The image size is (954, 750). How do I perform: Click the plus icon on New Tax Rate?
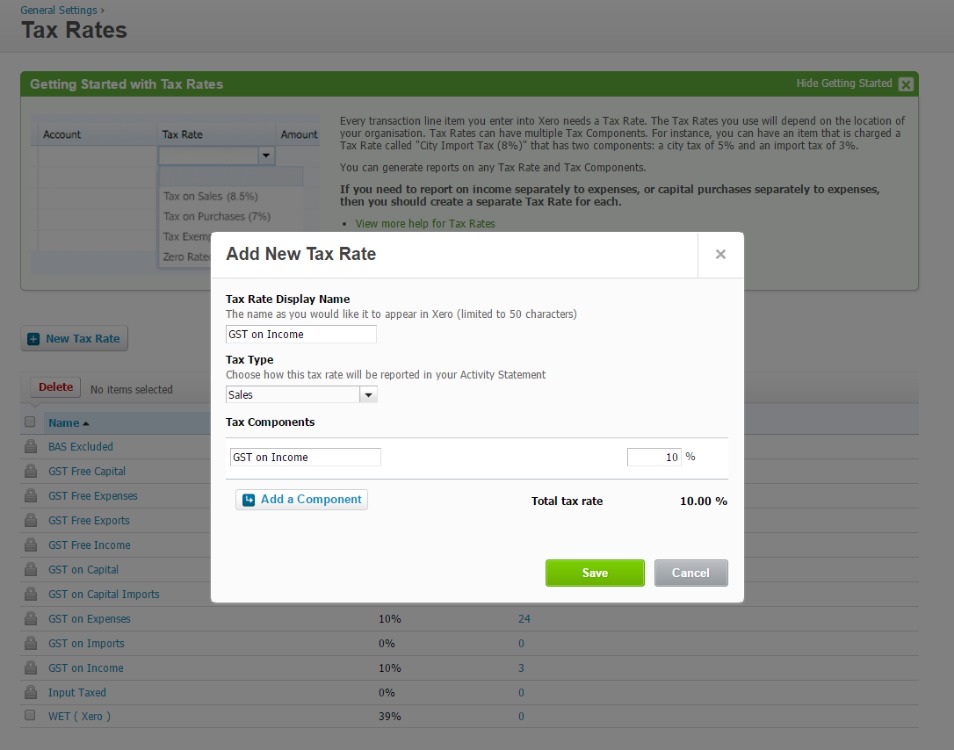point(33,339)
